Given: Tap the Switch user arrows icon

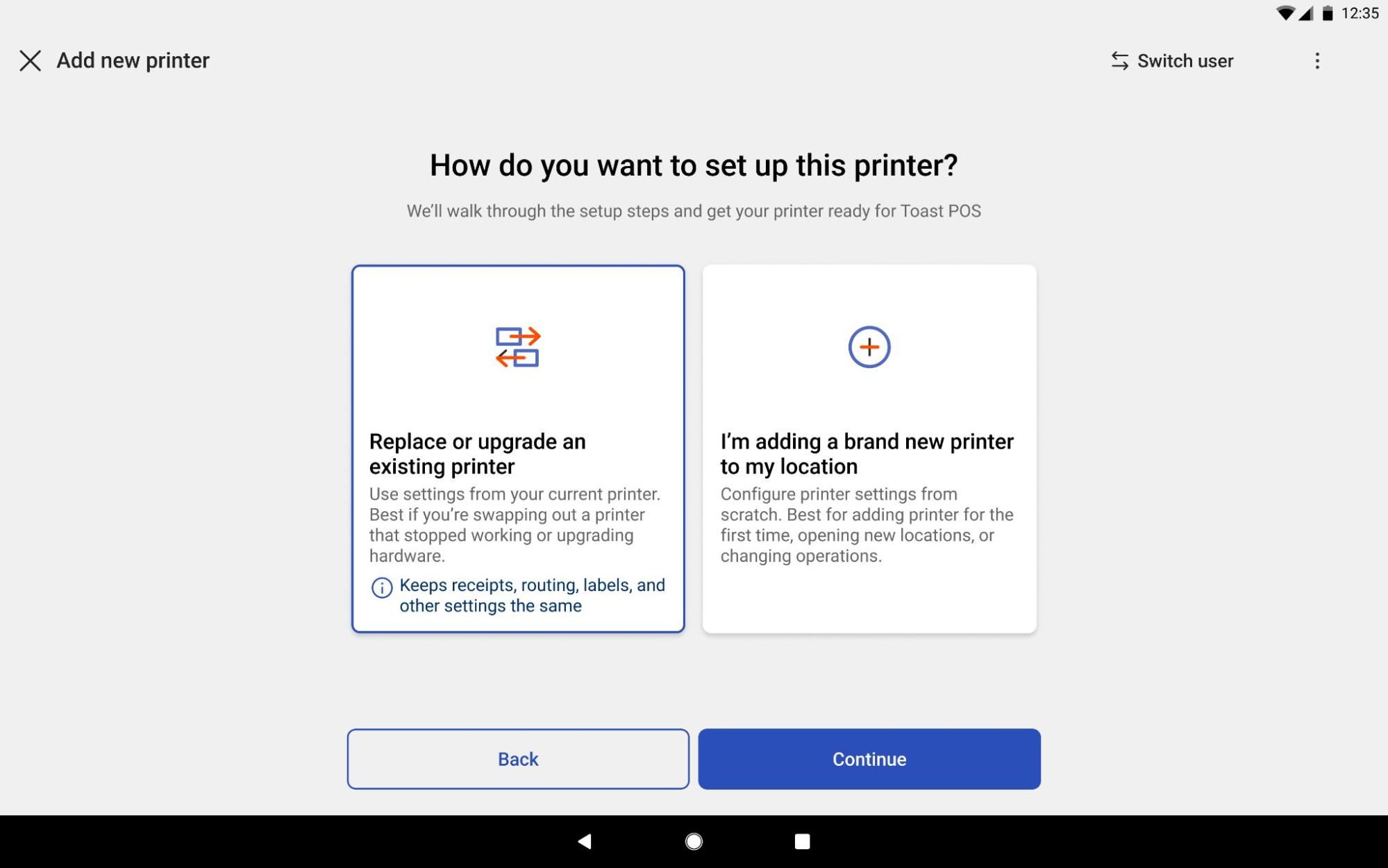Looking at the screenshot, I should pos(1119,60).
